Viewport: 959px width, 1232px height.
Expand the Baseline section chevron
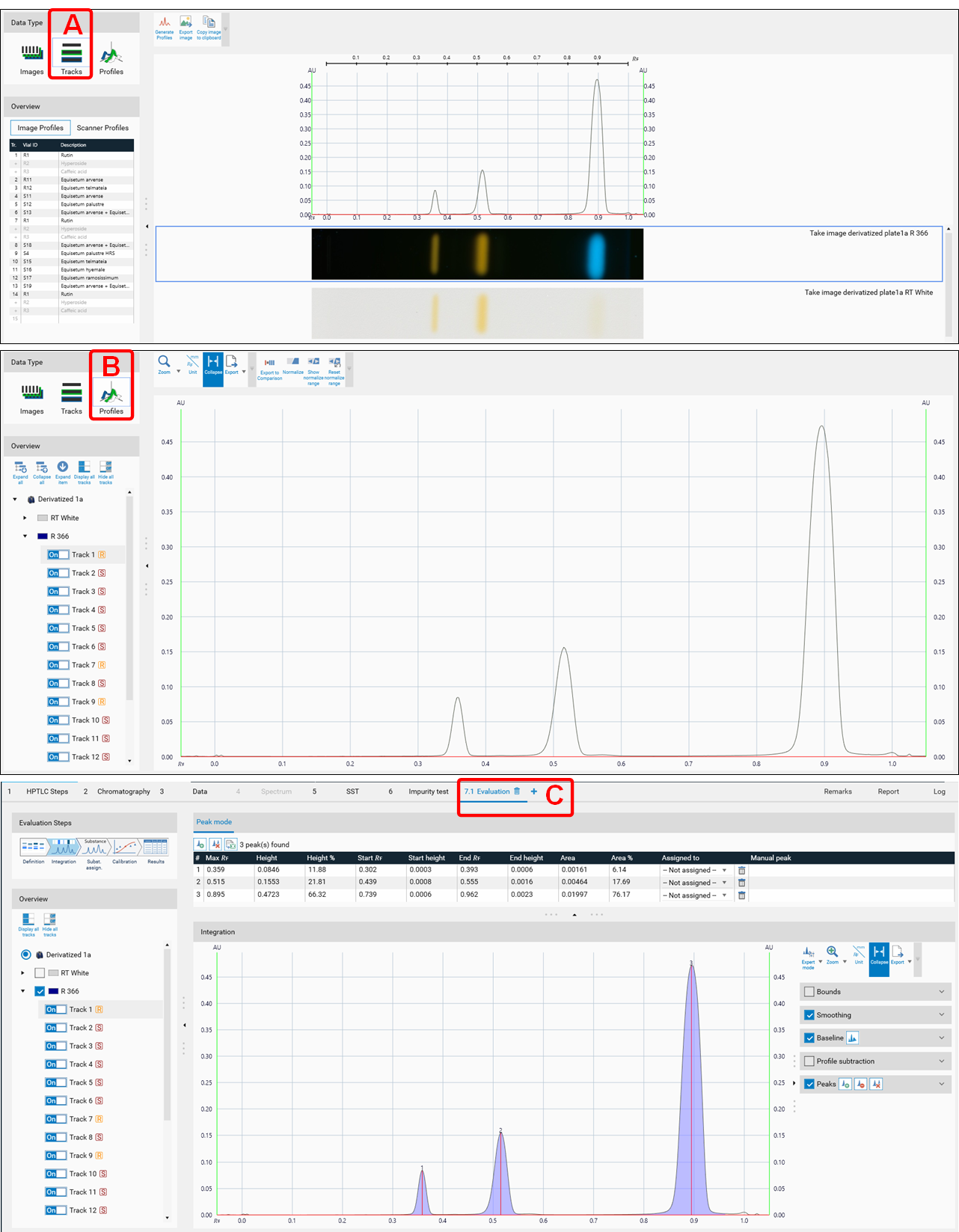942,1038
